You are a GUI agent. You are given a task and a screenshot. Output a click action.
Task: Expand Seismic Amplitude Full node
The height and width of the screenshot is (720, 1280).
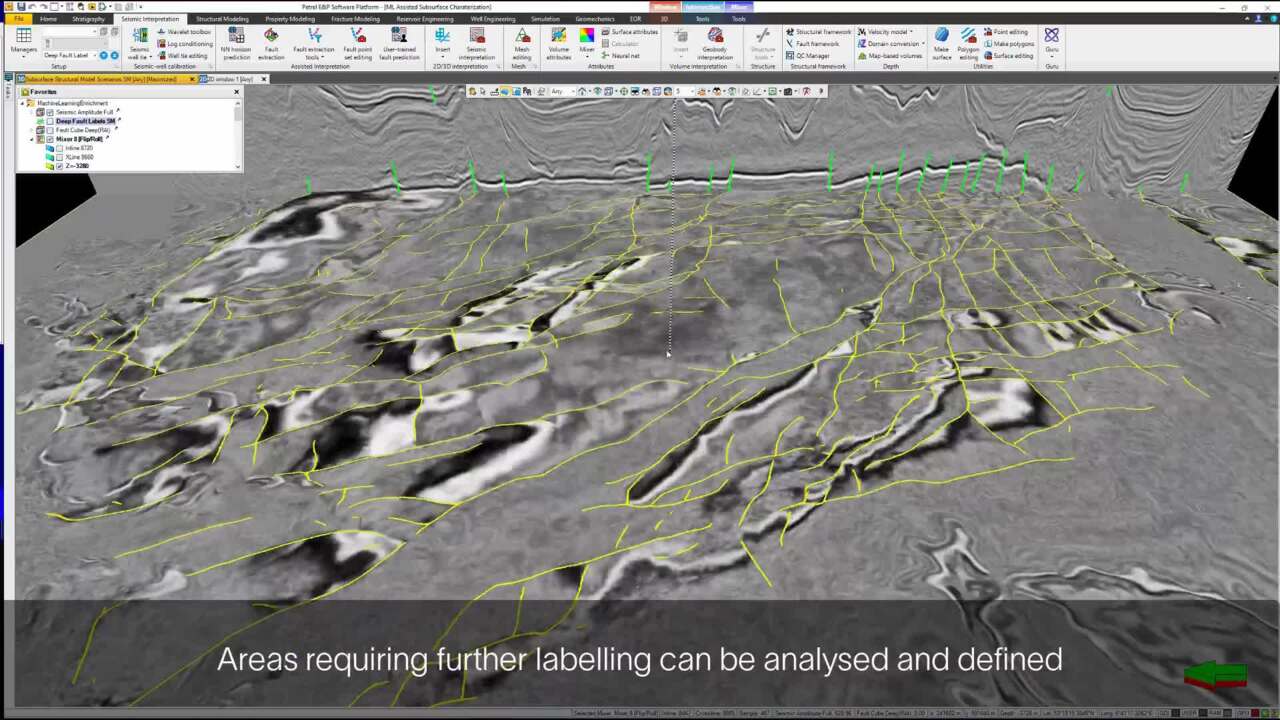pyautogui.click(x=32, y=112)
